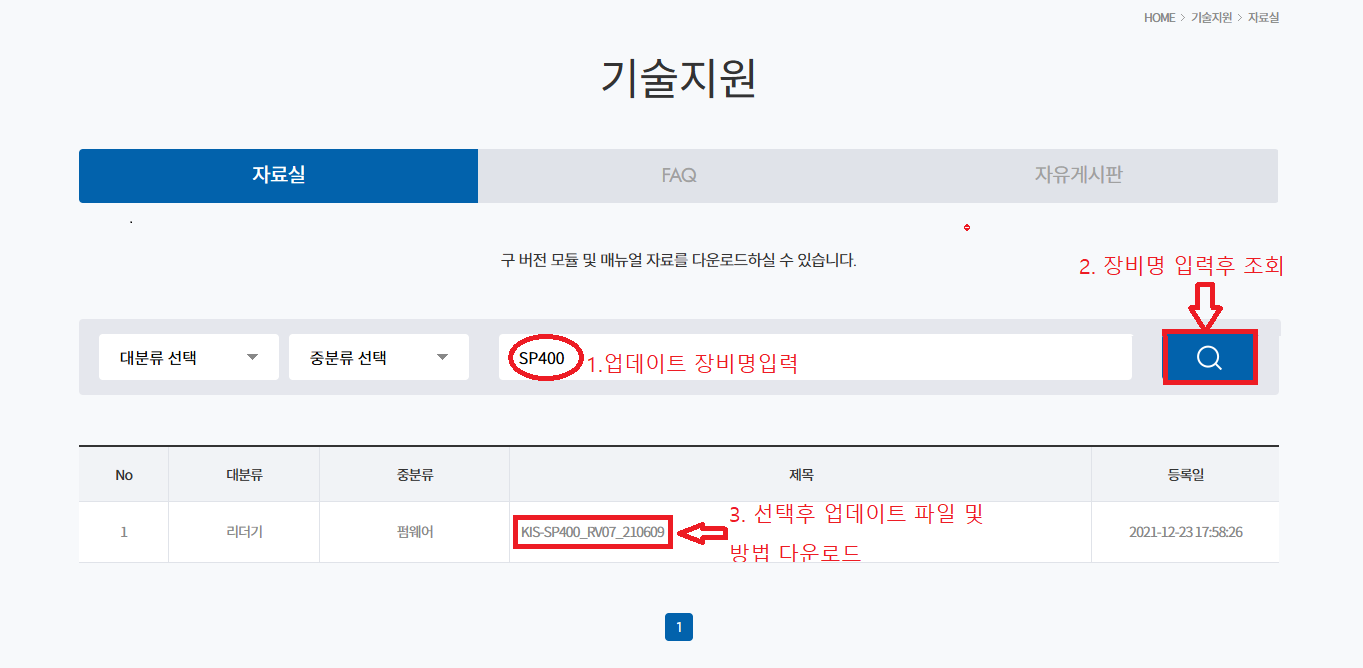Select the blue 자료실 tab

pos(278,175)
